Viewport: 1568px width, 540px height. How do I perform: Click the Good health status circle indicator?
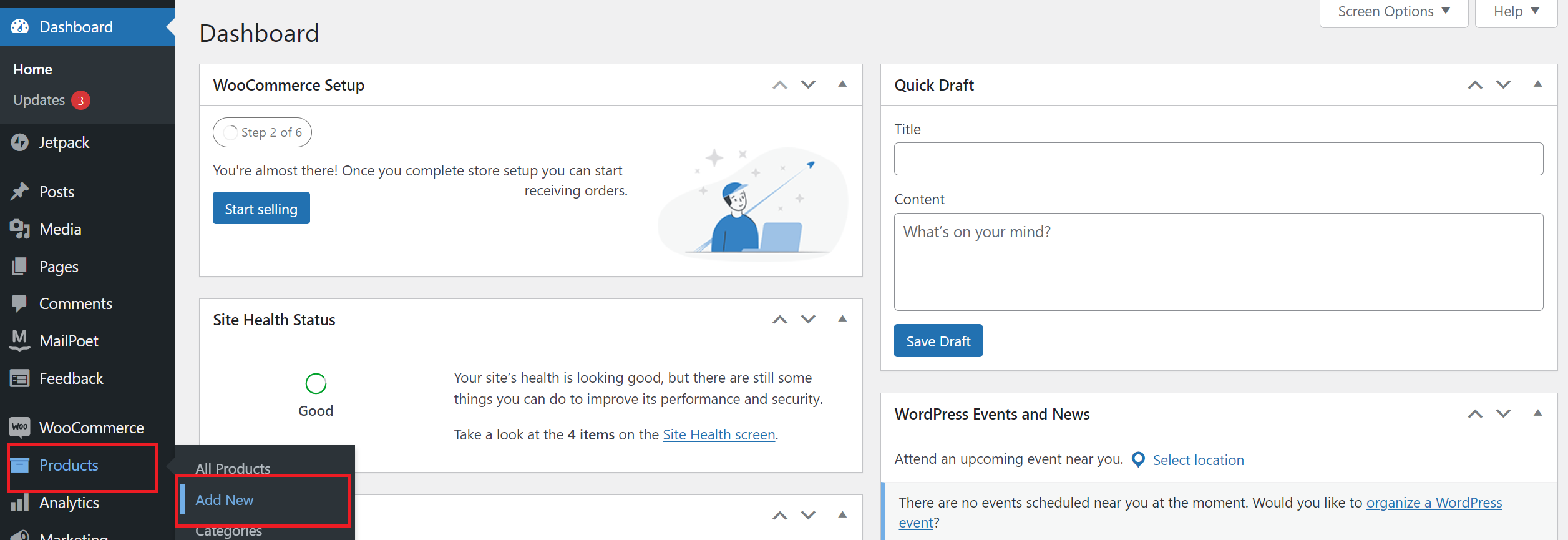point(316,383)
